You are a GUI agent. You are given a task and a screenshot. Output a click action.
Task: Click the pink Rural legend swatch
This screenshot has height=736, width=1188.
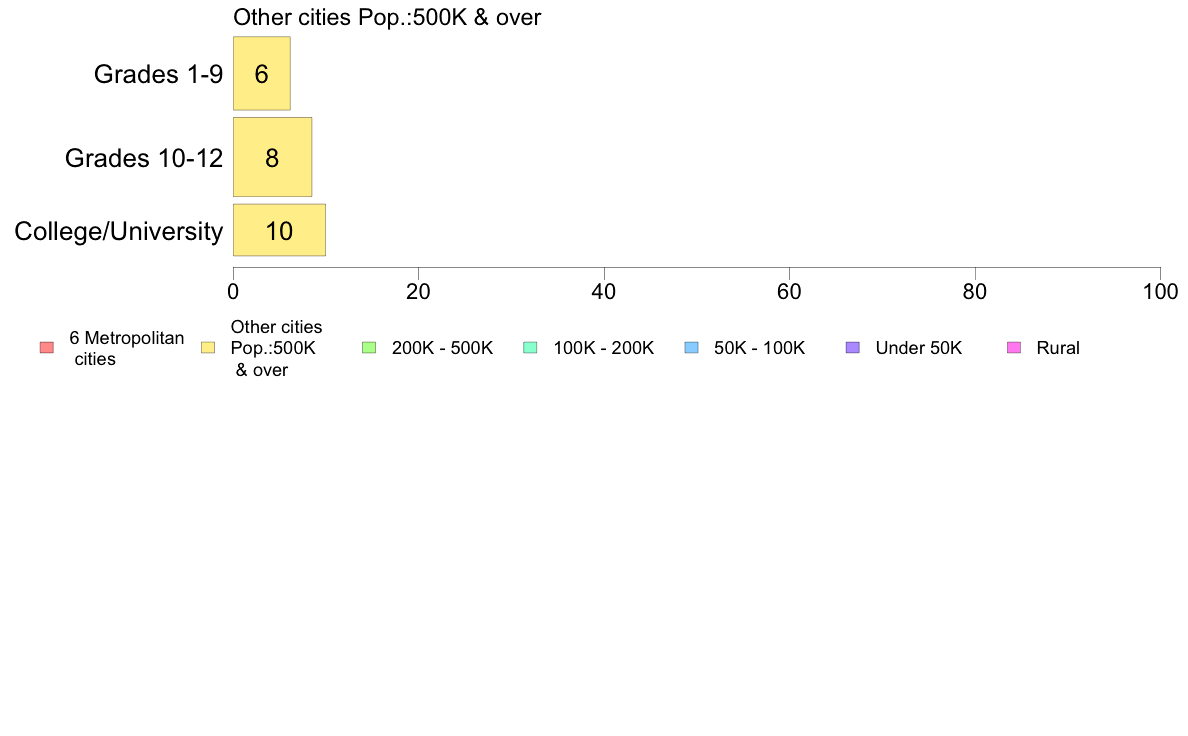[x=1014, y=348]
